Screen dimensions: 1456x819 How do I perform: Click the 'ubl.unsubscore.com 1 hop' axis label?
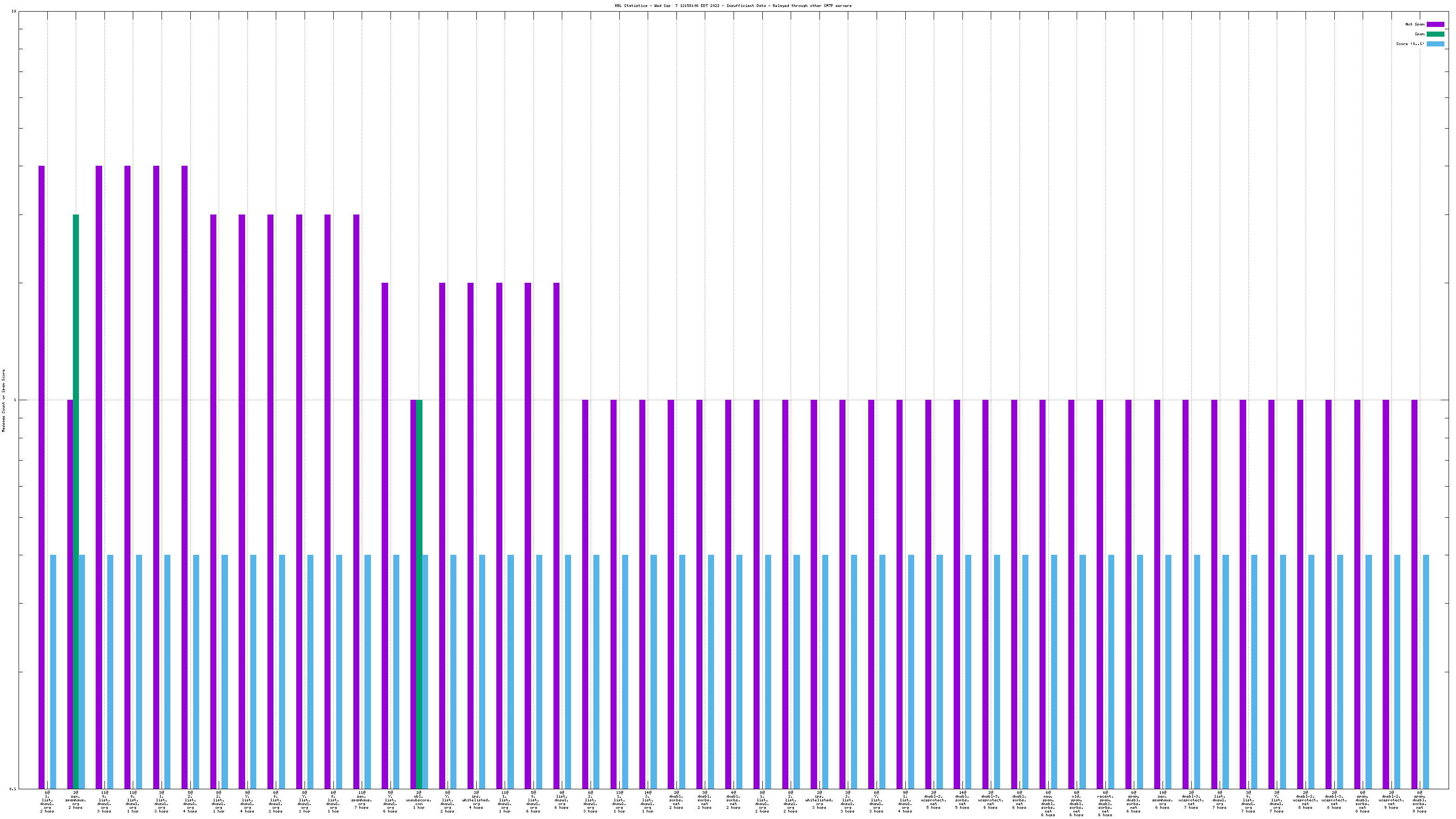click(x=418, y=800)
